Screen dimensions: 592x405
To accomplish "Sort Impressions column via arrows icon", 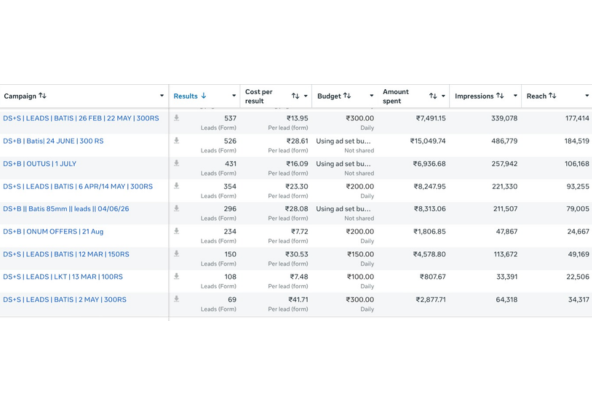I will point(500,96).
